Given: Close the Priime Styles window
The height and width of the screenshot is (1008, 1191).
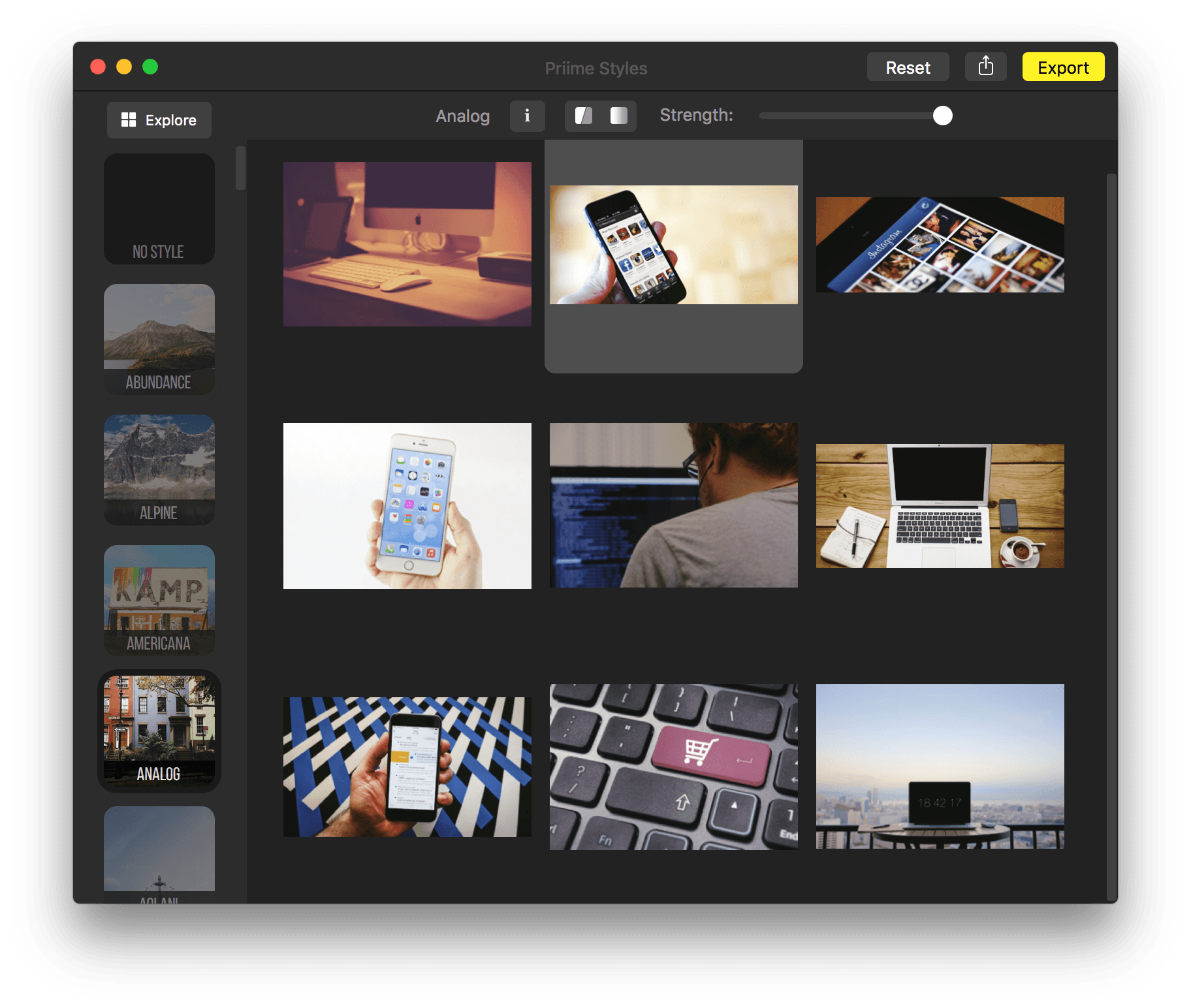Looking at the screenshot, I should pos(98,67).
